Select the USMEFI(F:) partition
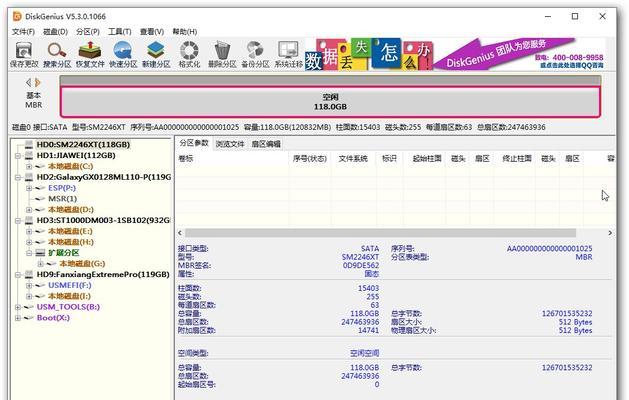 (70, 285)
